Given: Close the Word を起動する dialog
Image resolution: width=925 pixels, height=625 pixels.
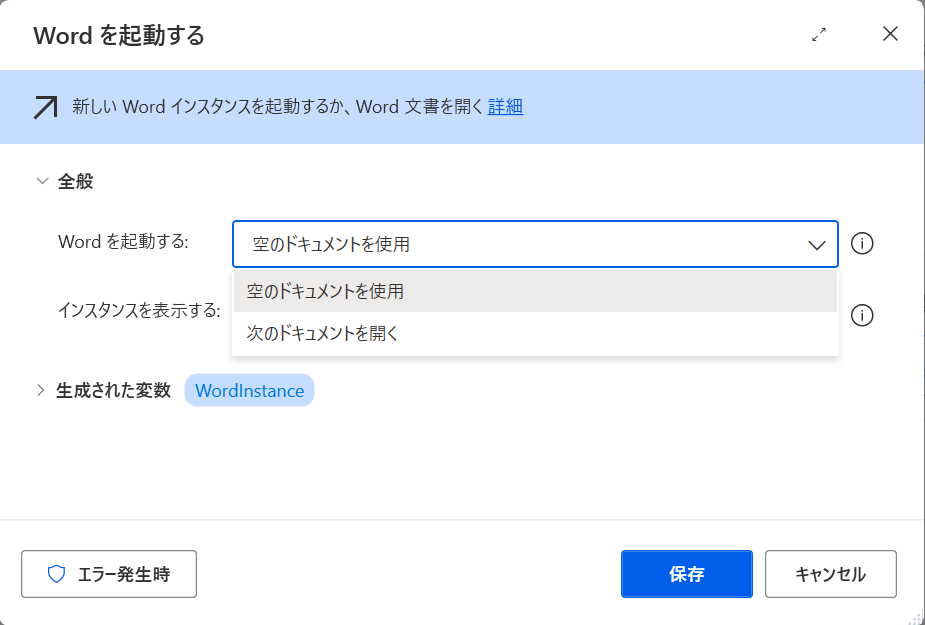Looking at the screenshot, I should point(890,34).
